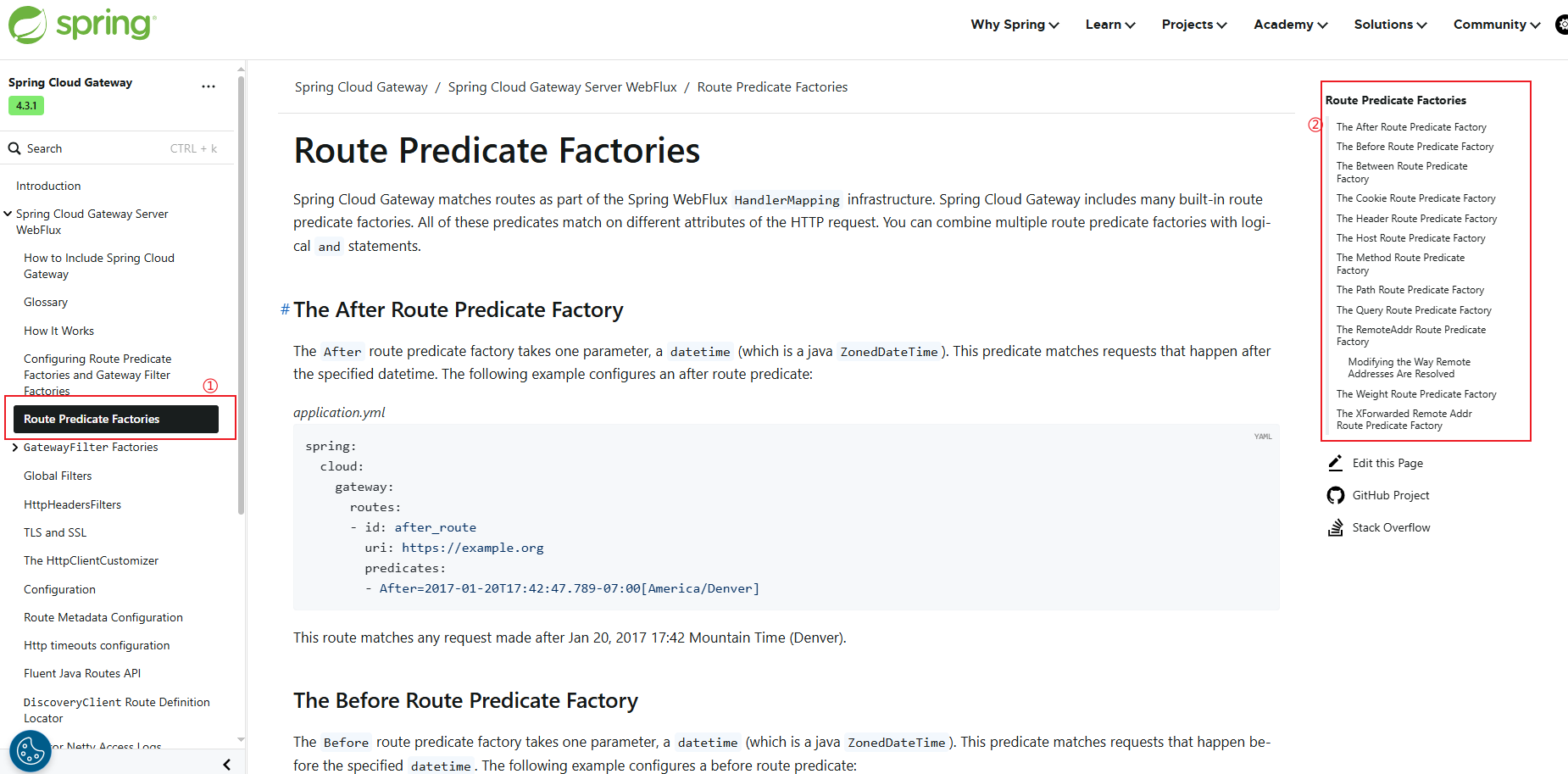Viewport: 1568px width, 774px height.
Task: Jump to The Method Route Predicate Factory
Action: [1400, 264]
